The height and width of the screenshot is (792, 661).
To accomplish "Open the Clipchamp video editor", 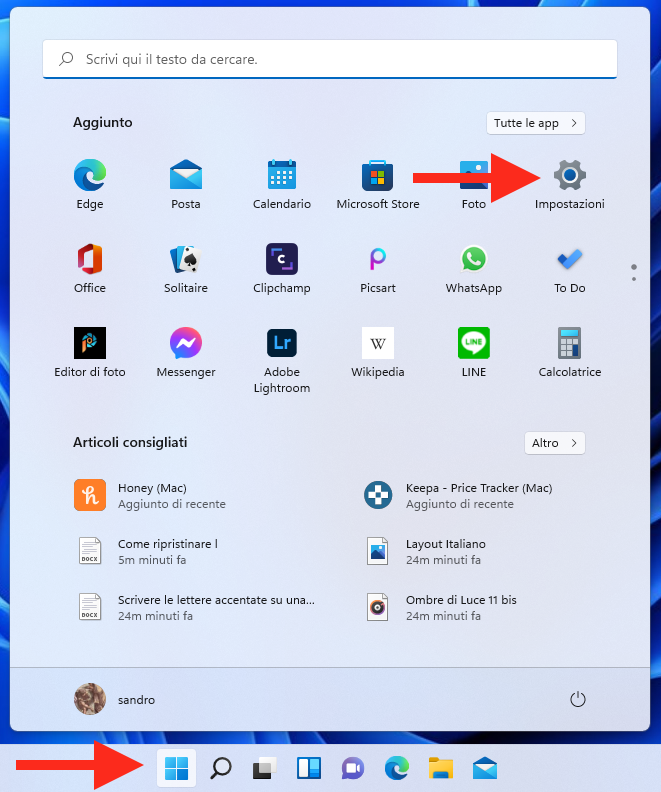I will coord(282,268).
